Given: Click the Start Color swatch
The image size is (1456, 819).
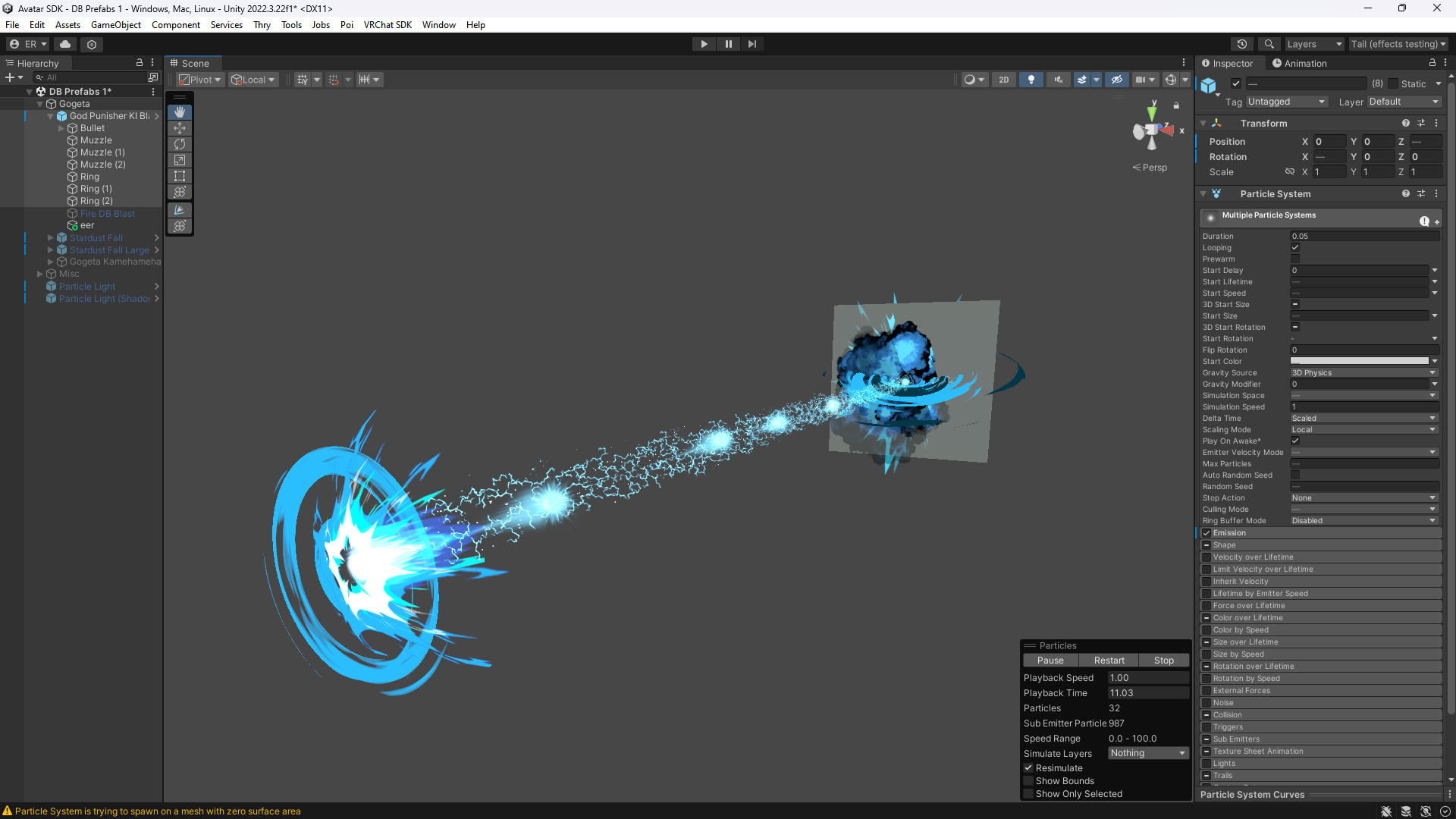Looking at the screenshot, I should [1359, 362].
